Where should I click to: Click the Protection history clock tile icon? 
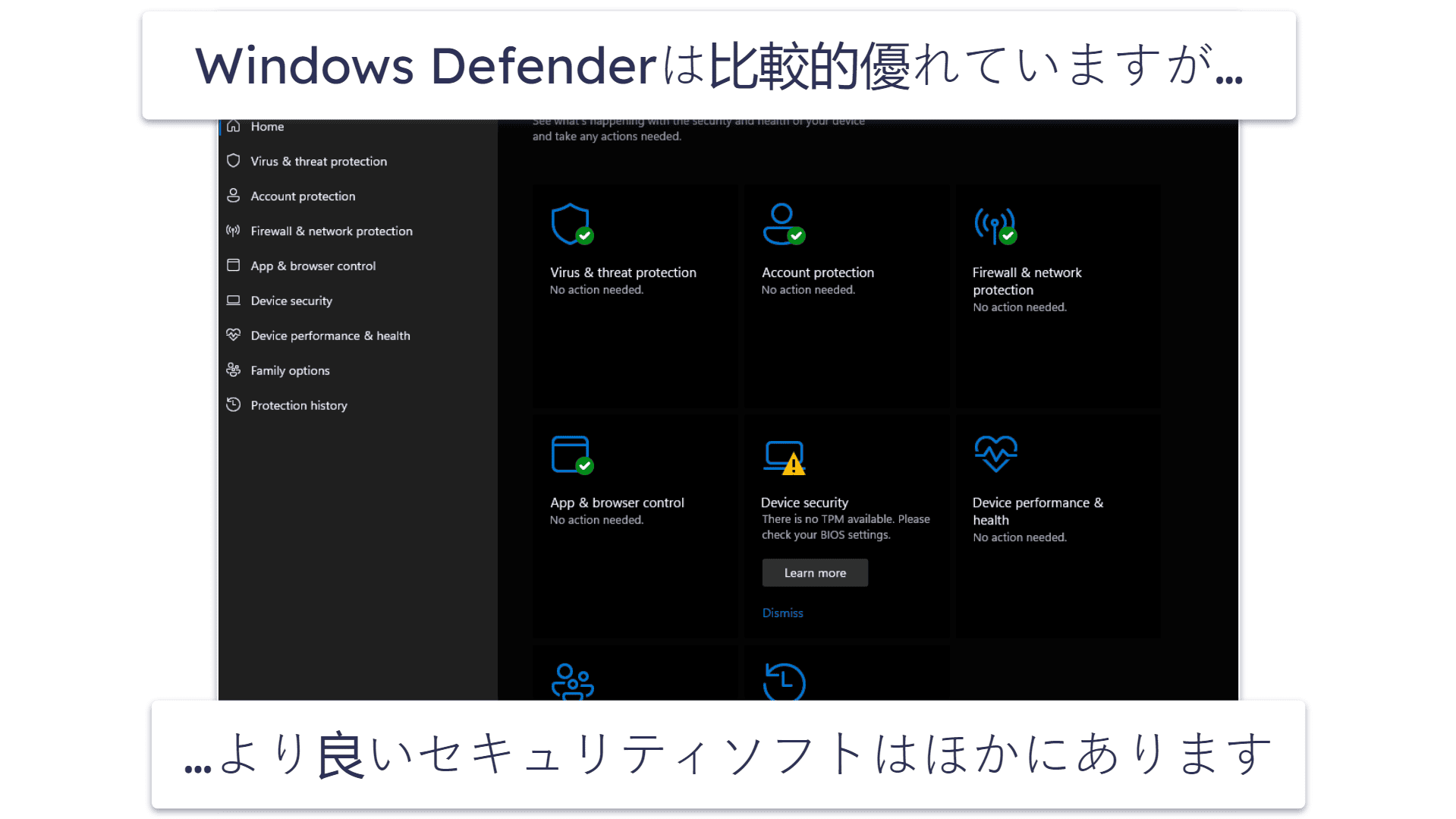click(x=784, y=682)
